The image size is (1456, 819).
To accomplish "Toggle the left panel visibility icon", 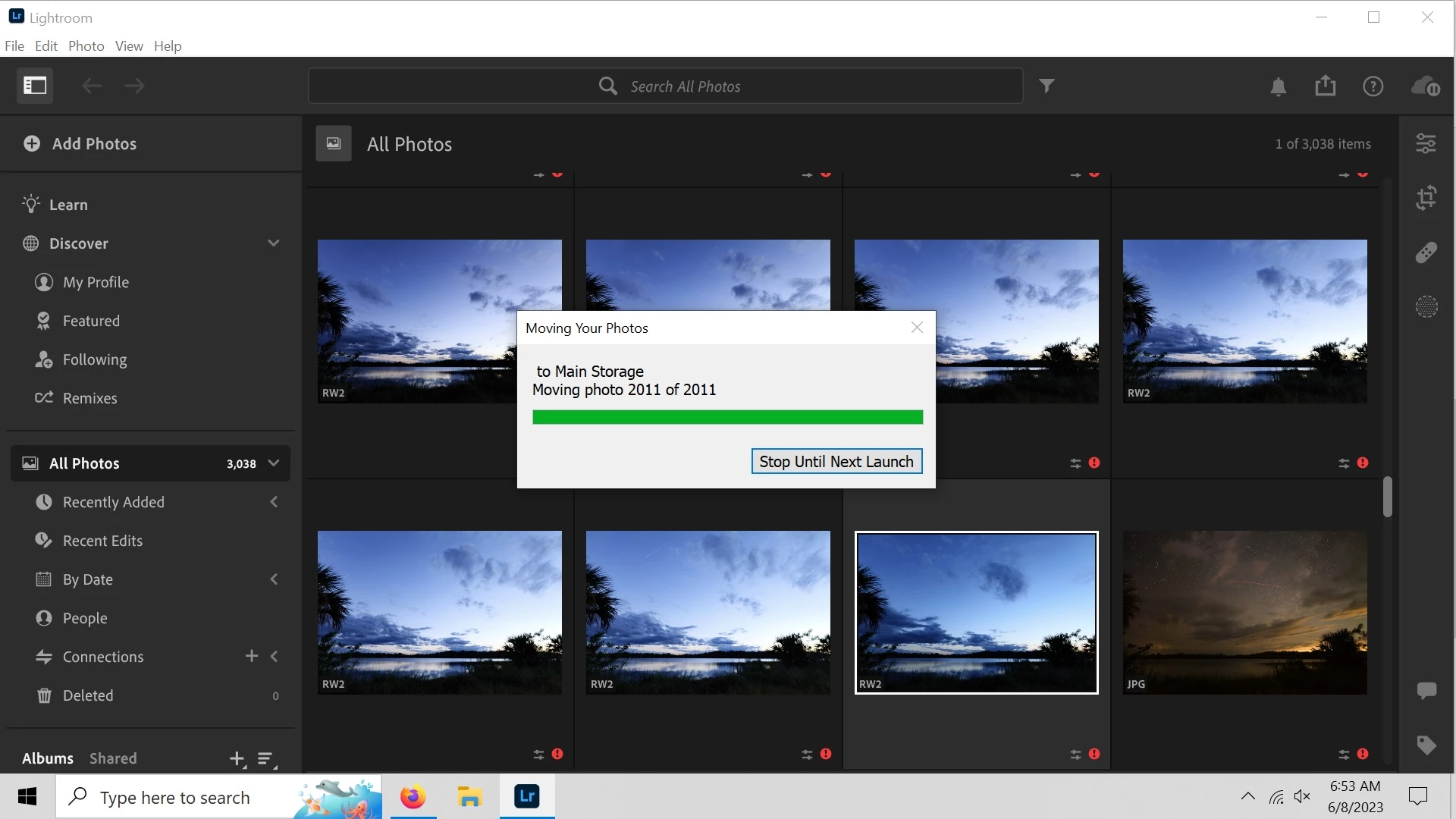I will point(35,86).
